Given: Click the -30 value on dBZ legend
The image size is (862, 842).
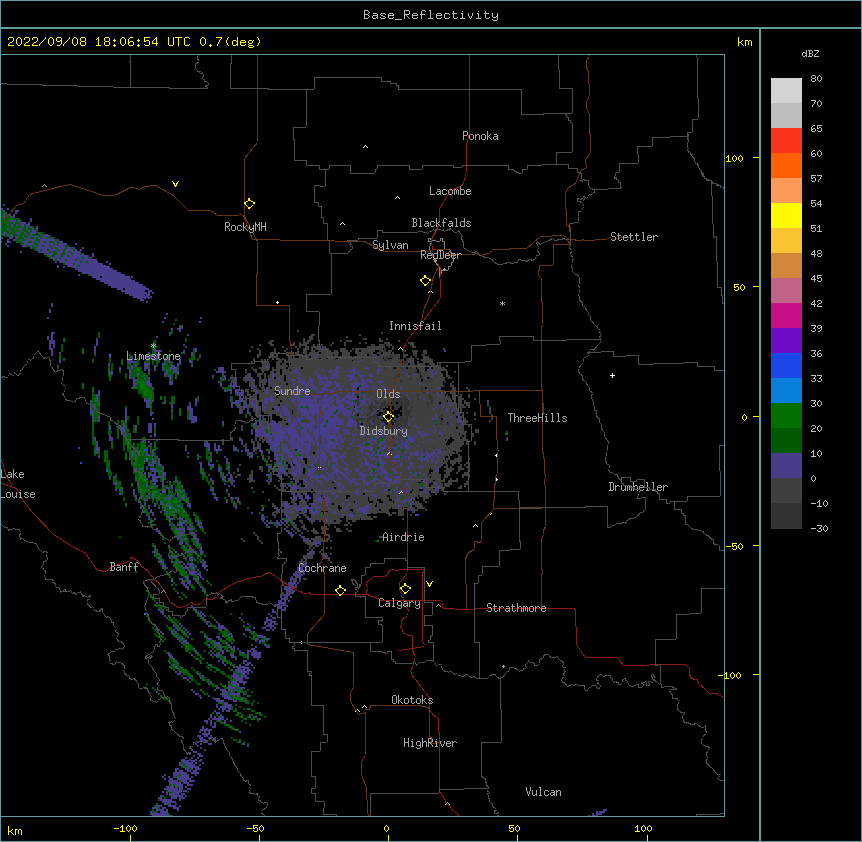Looking at the screenshot, I should pos(819,528).
